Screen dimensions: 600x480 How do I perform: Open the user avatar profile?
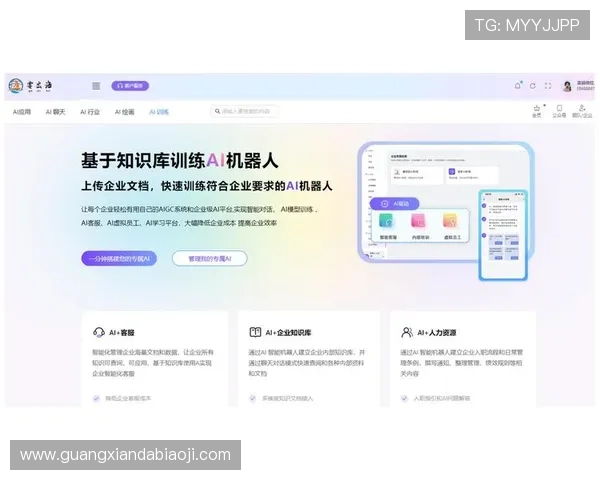pos(567,86)
